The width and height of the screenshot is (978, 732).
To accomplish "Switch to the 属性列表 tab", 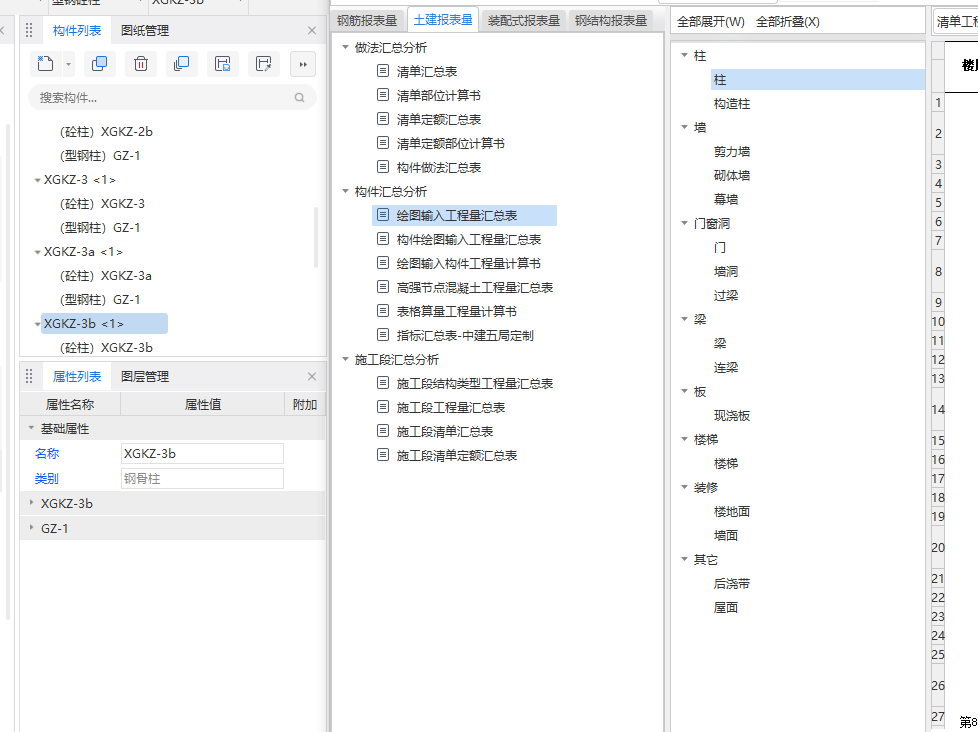I will 77,377.
